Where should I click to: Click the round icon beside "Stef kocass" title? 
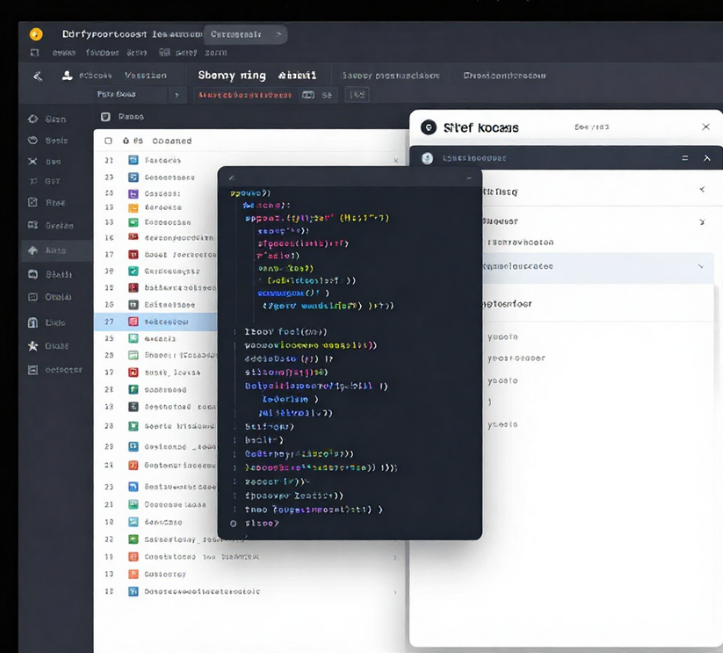(429, 128)
